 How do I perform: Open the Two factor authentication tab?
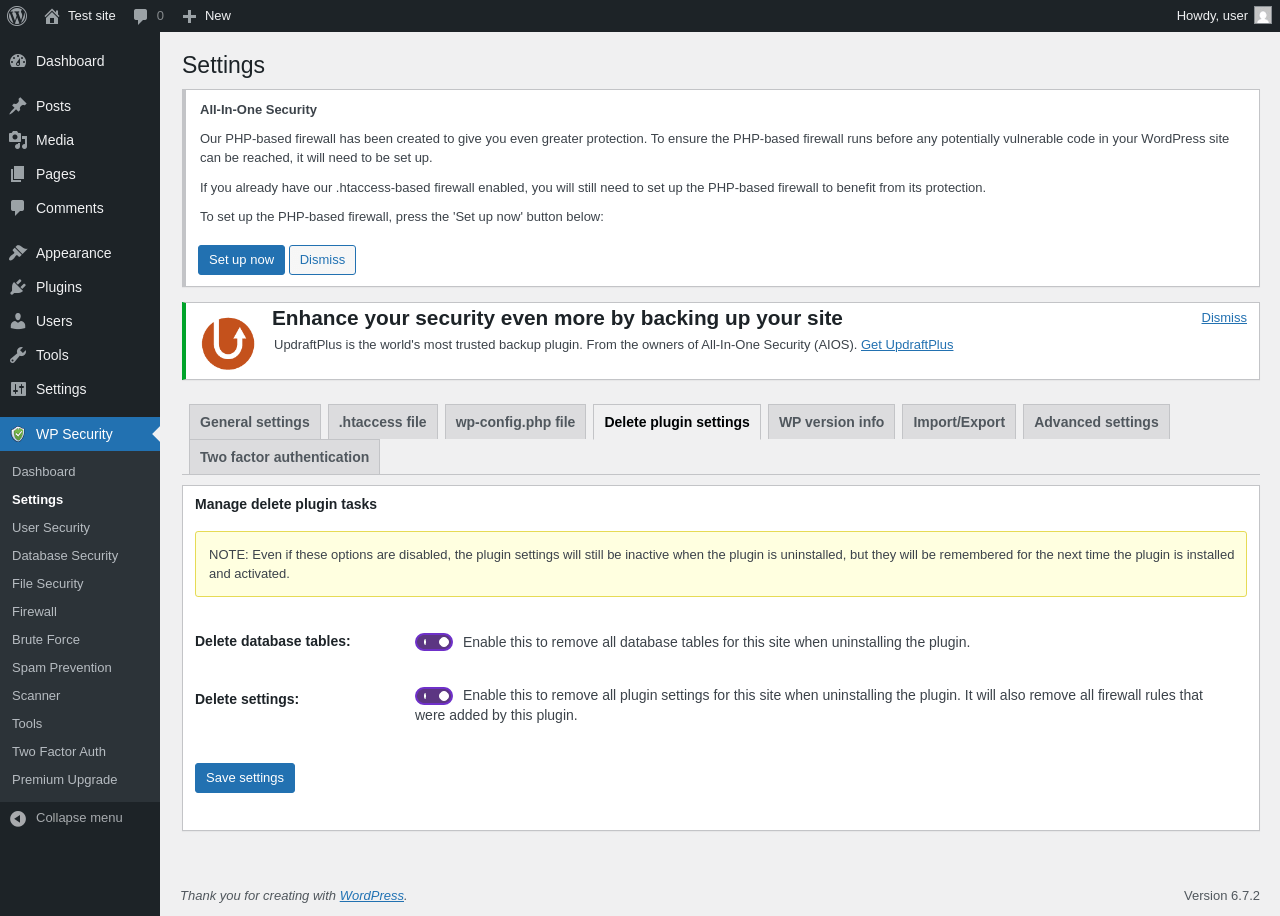[284, 457]
